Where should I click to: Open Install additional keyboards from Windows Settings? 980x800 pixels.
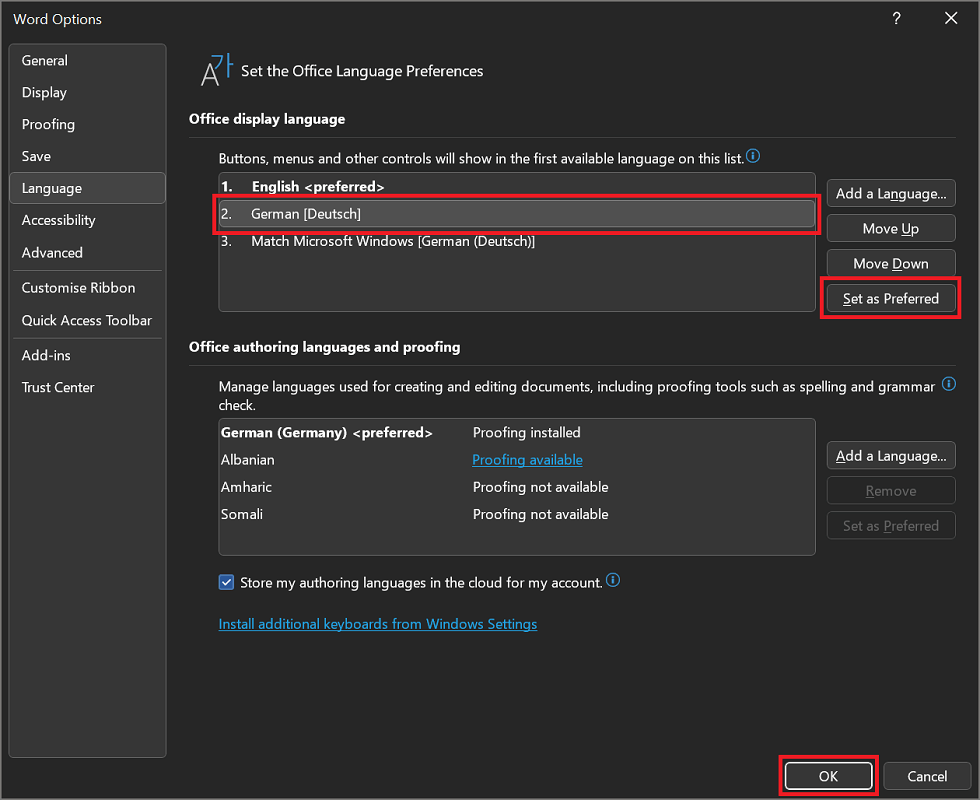378,624
